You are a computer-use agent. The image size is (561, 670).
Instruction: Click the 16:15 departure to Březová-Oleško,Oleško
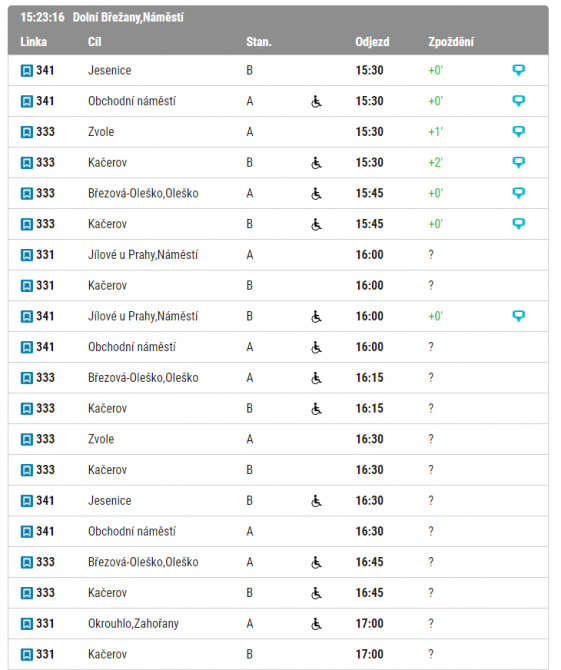(370, 378)
